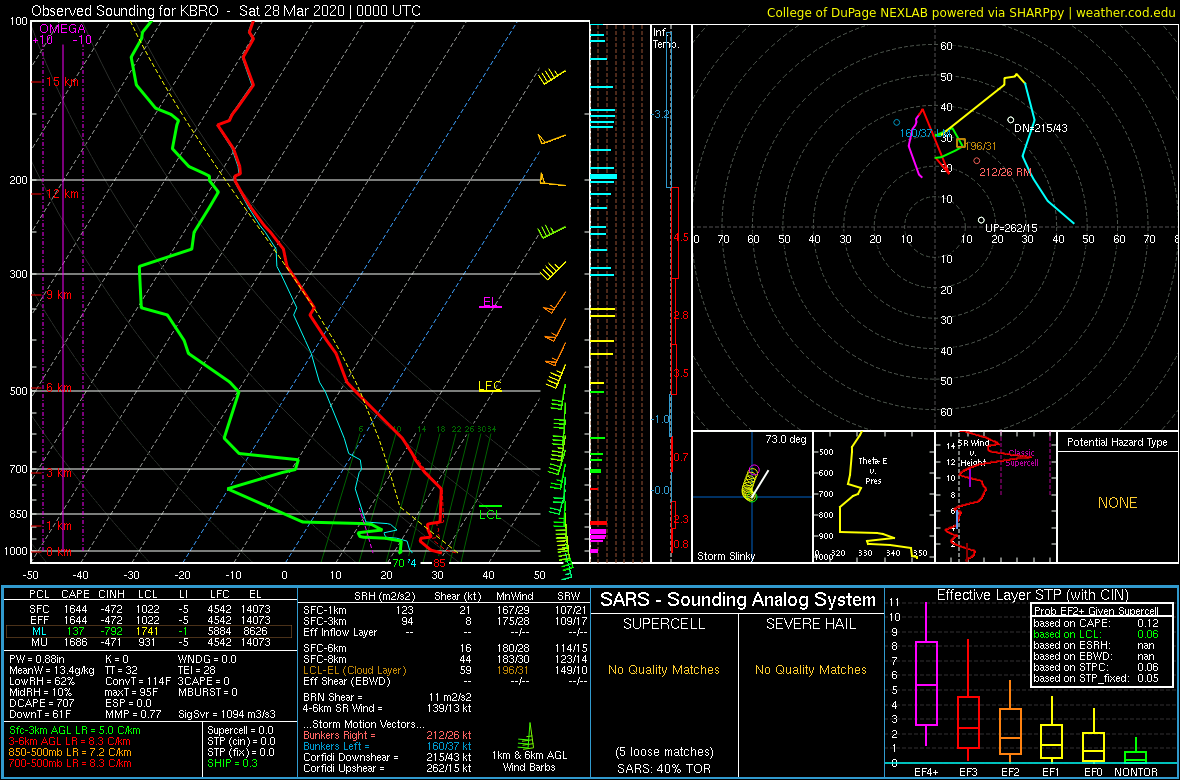Screen dimensions: 1180x780
Task: Click the LCL-EL (Cloud Layer) row
Action: coord(444,670)
